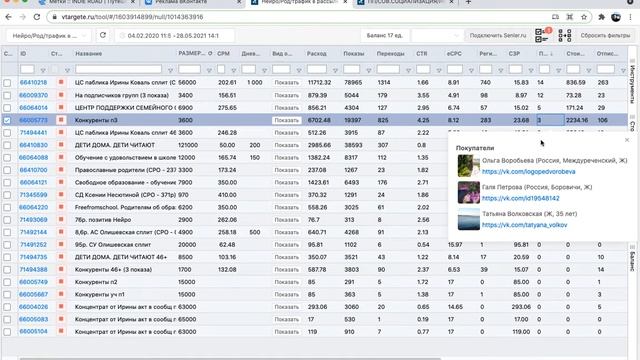
Task: Open filter funnel for the Расход column
Action: point(335,70)
